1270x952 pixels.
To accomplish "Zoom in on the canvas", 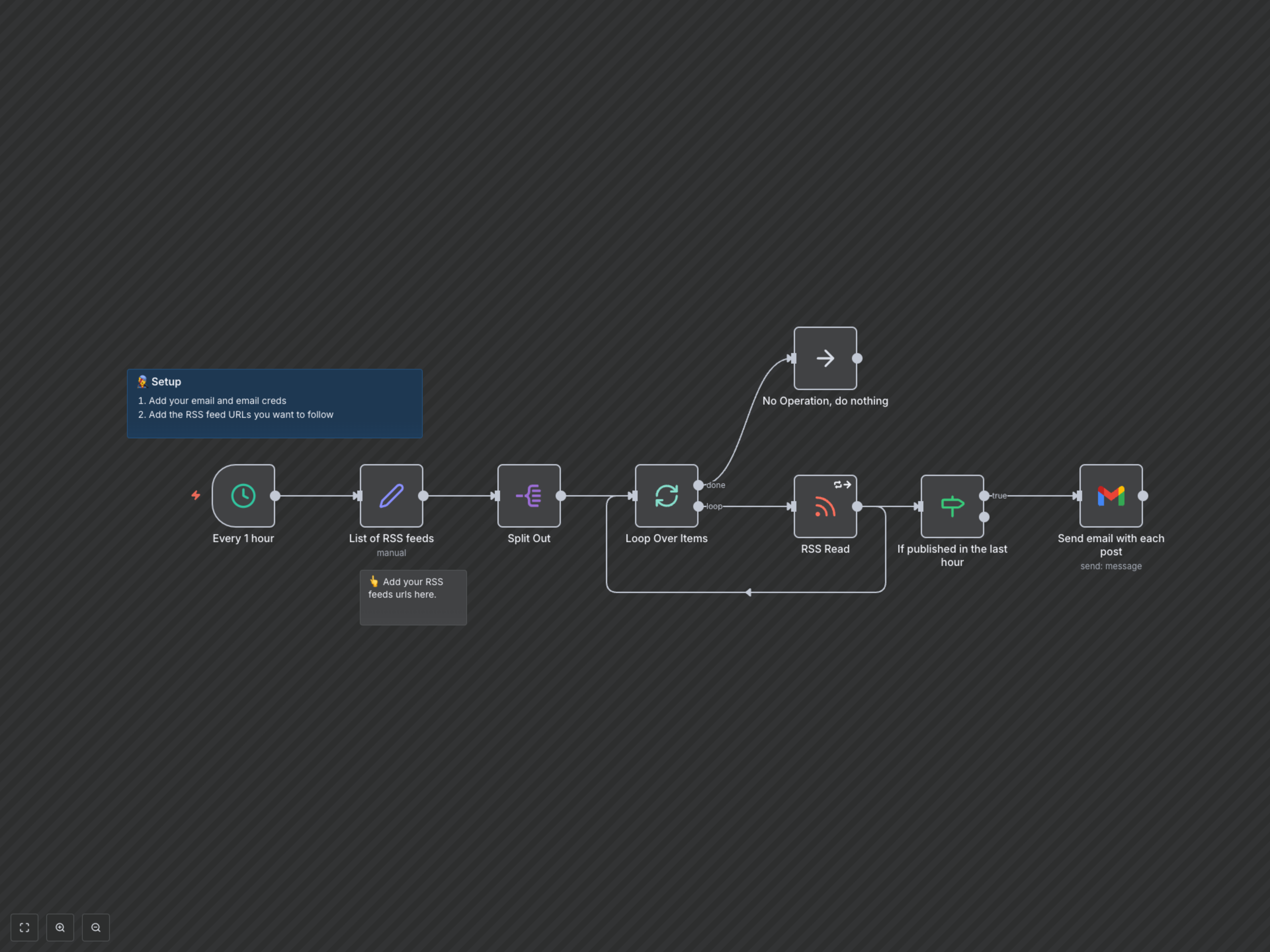I will click(60, 927).
